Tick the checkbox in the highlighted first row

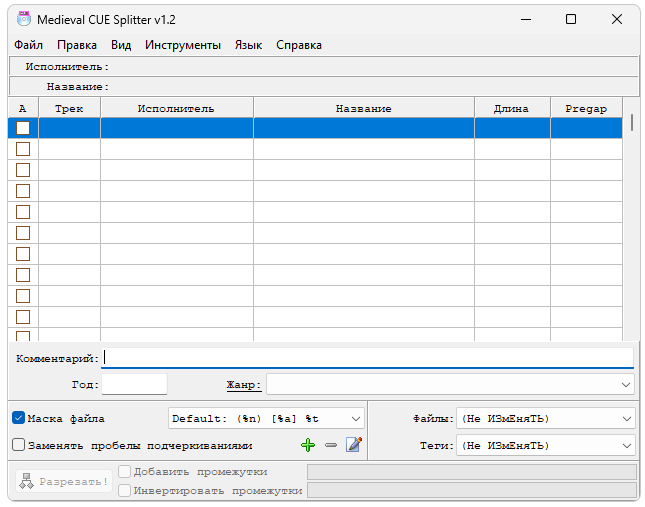click(23, 128)
